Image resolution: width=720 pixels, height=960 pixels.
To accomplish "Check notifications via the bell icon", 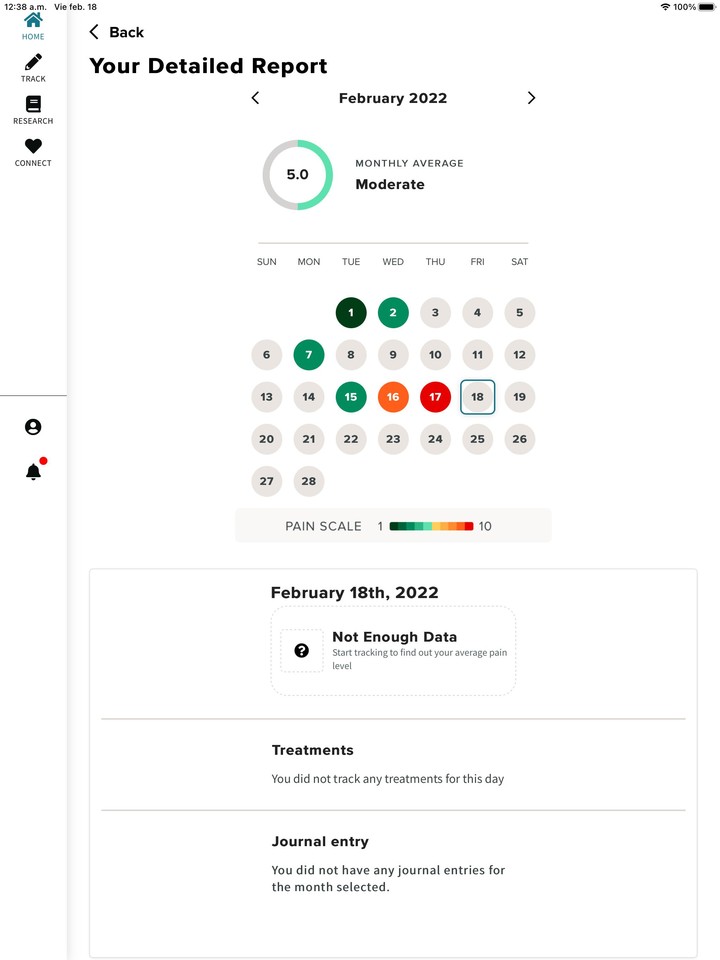I will coord(33,471).
